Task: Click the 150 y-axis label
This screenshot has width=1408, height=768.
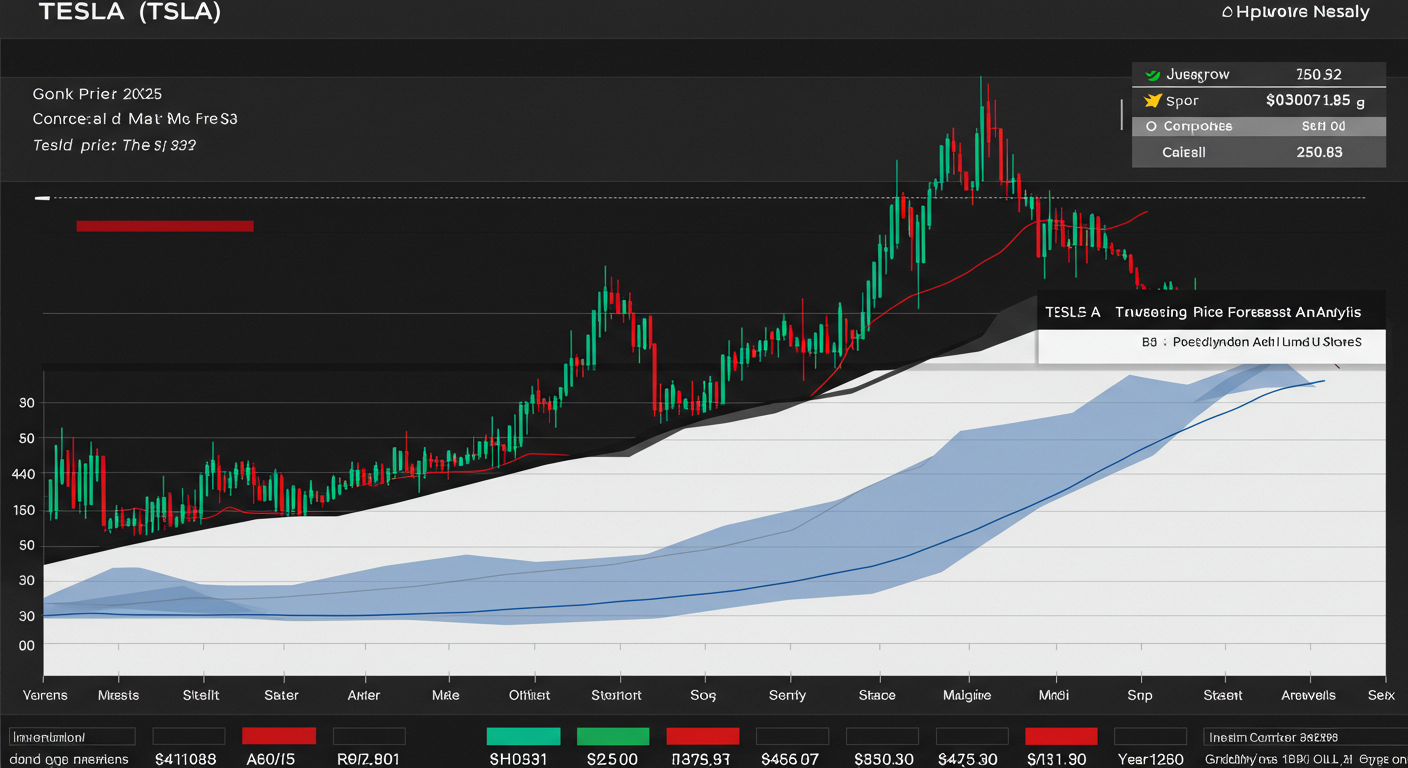Action: [x=25, y=510]
